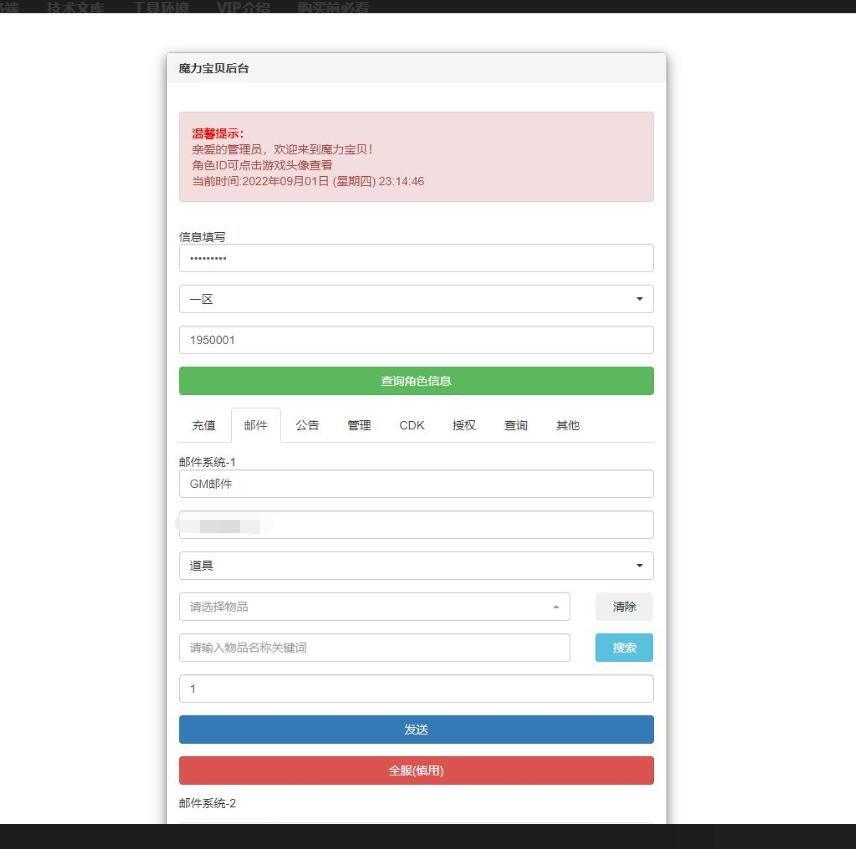Open the 查询 tab
Viewport: 856px width, 849px height.
516,425
